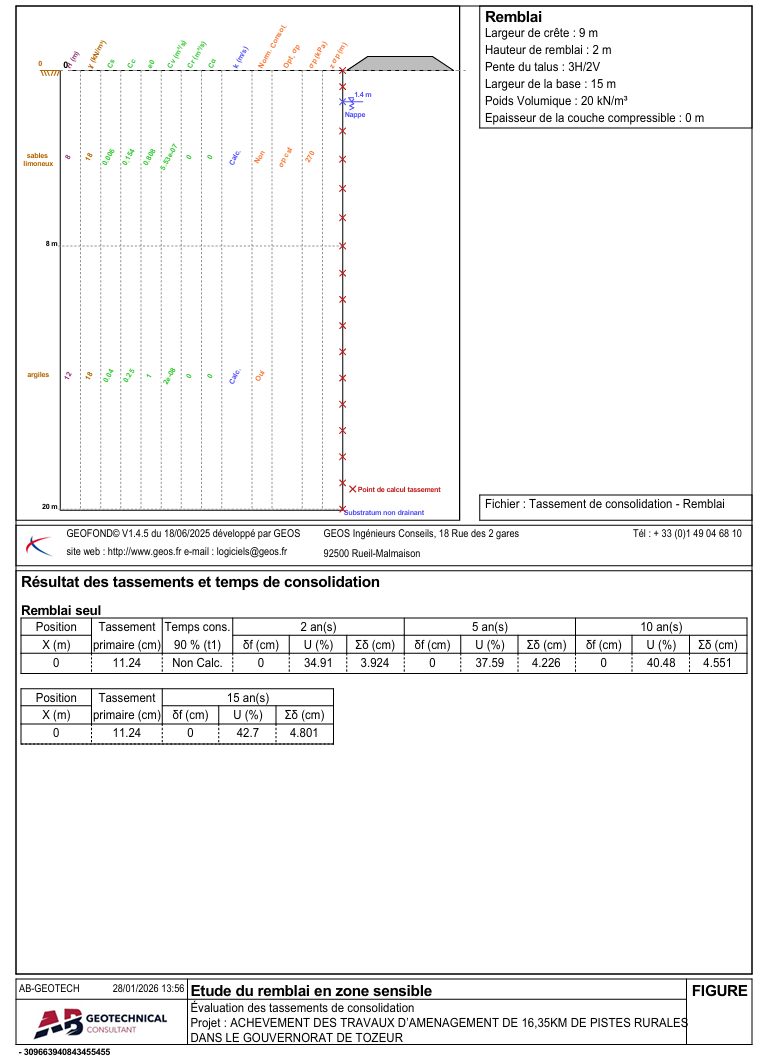Click the 'Résultat des tassements' section heading
758x1060 pixels.
coord(200,582)
